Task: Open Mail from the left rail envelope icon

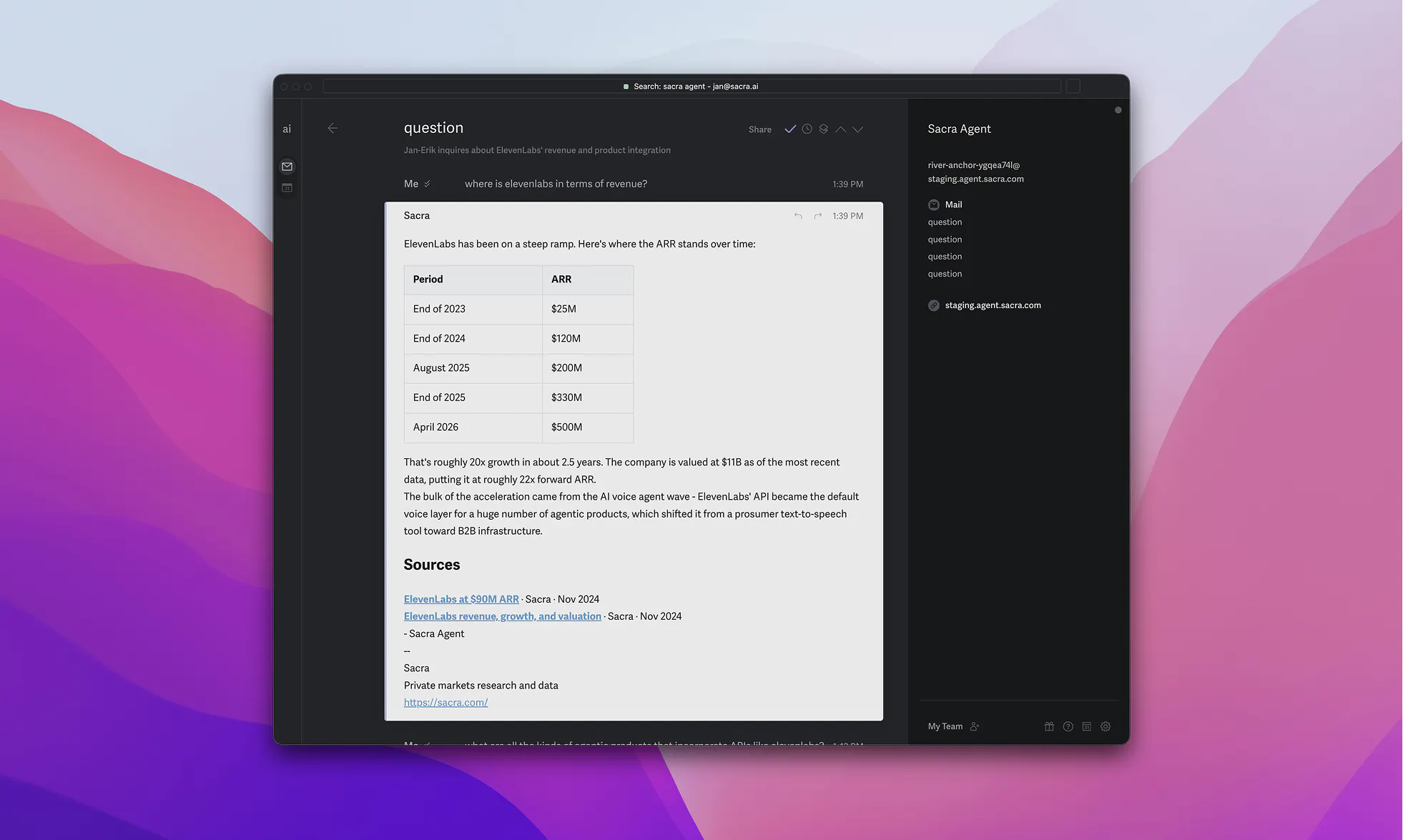Action: coord(287,167)
